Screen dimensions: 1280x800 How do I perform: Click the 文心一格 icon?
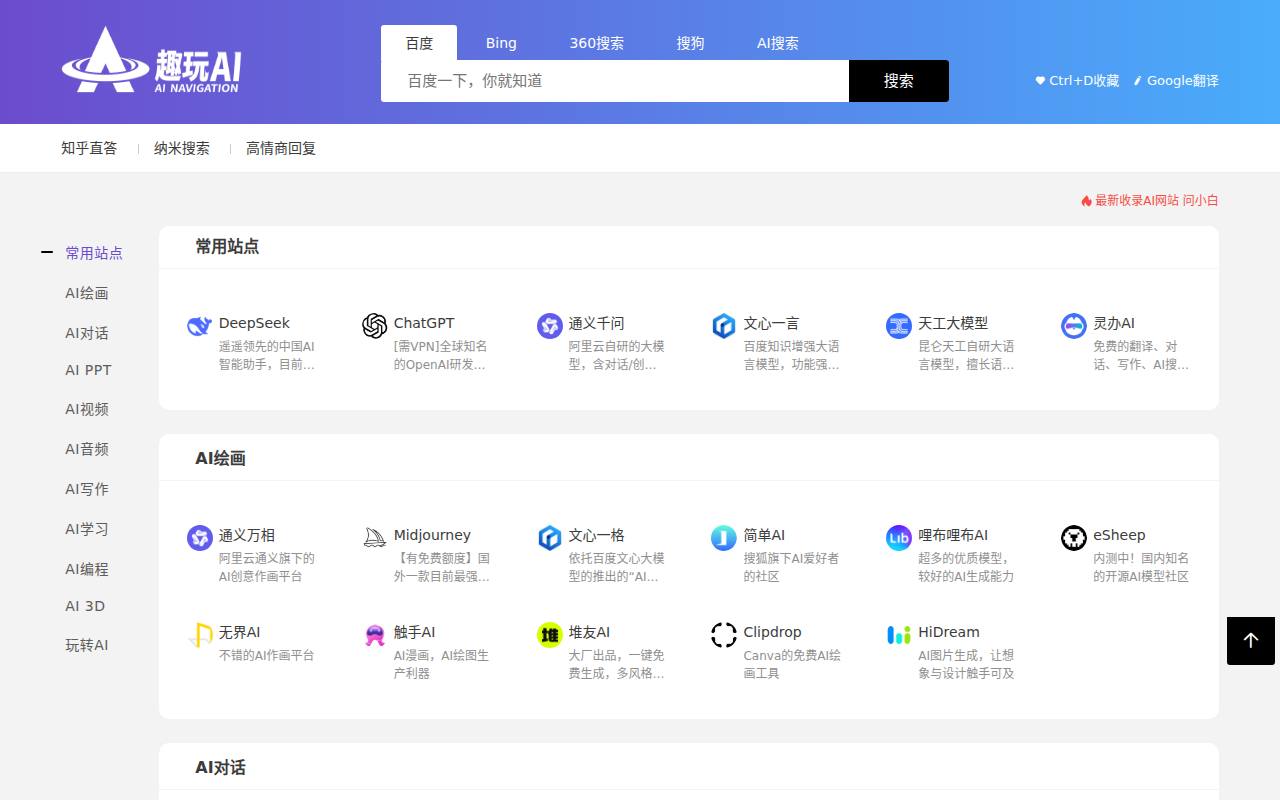(x=550, y=538)
